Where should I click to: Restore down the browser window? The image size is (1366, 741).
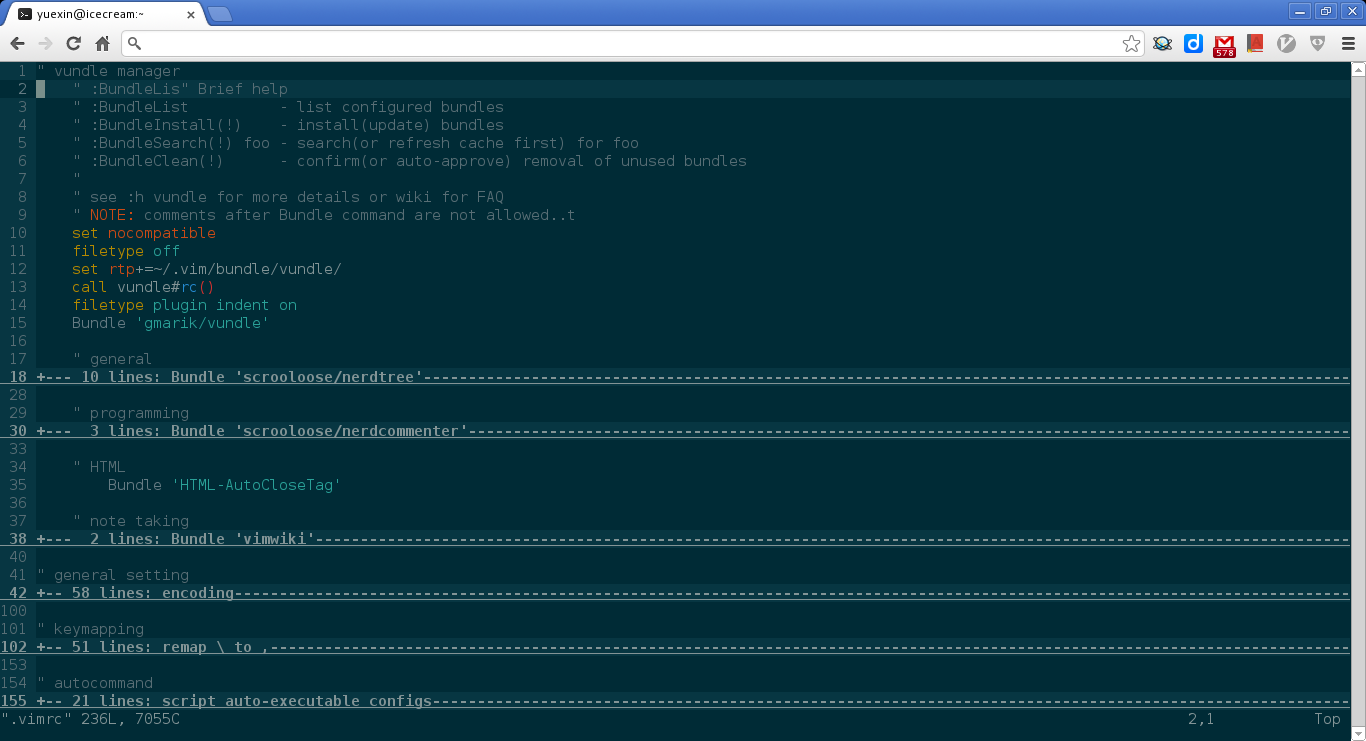click(x=1325, y=10)
